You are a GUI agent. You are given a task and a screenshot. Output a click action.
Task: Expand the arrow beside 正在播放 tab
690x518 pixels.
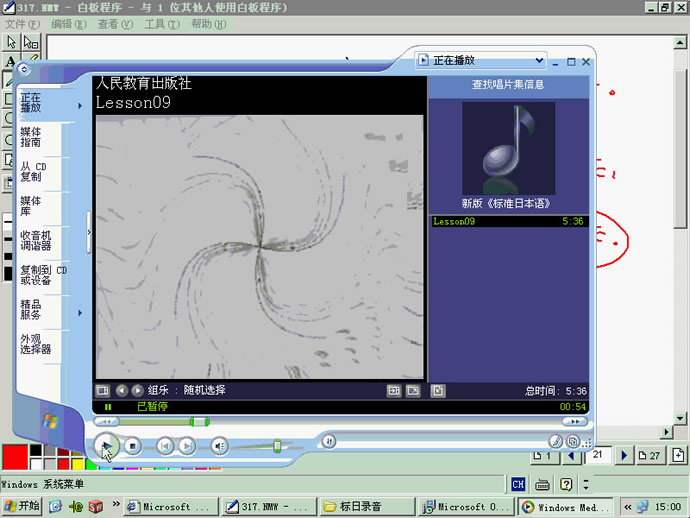(80, 106)
